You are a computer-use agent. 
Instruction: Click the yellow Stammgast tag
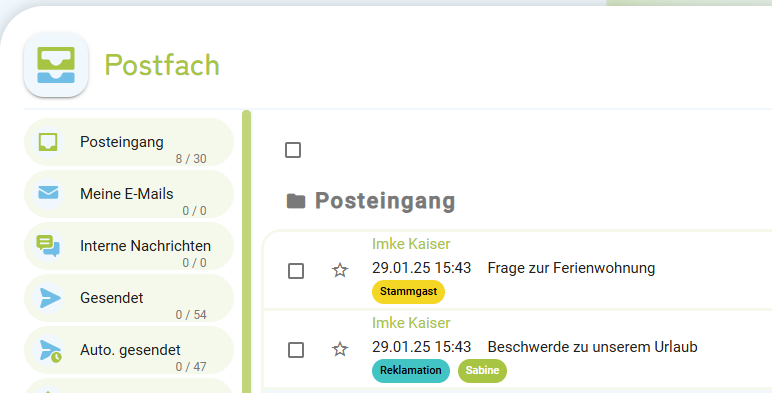pos(408,292)
